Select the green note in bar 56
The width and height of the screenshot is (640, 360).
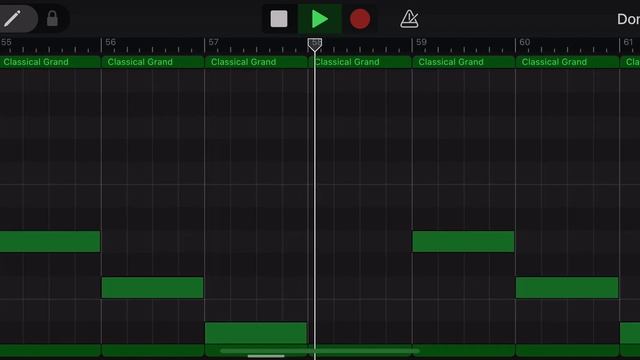click(x=152, y=287)
